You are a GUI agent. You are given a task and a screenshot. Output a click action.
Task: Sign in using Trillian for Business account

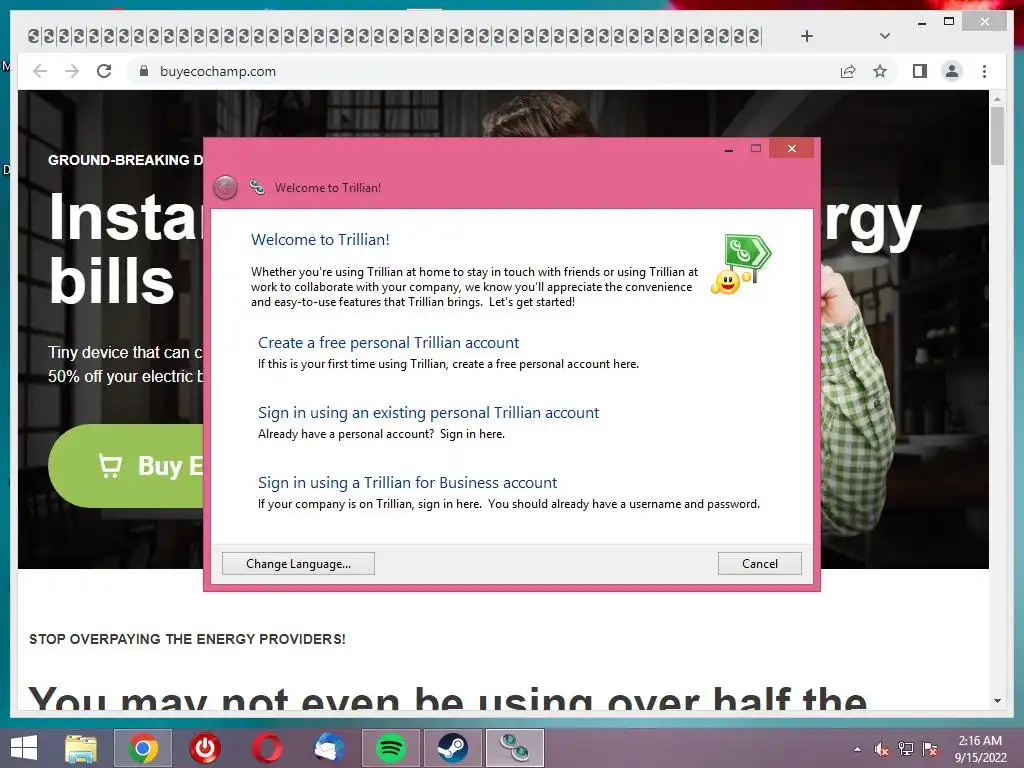coord(408,483)
